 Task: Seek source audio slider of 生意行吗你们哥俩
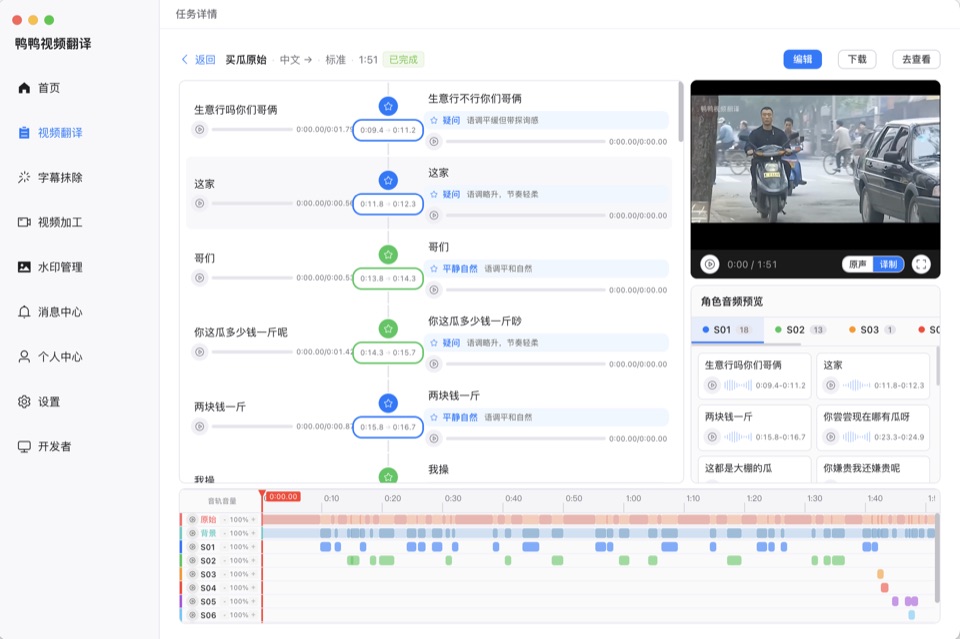252,129
